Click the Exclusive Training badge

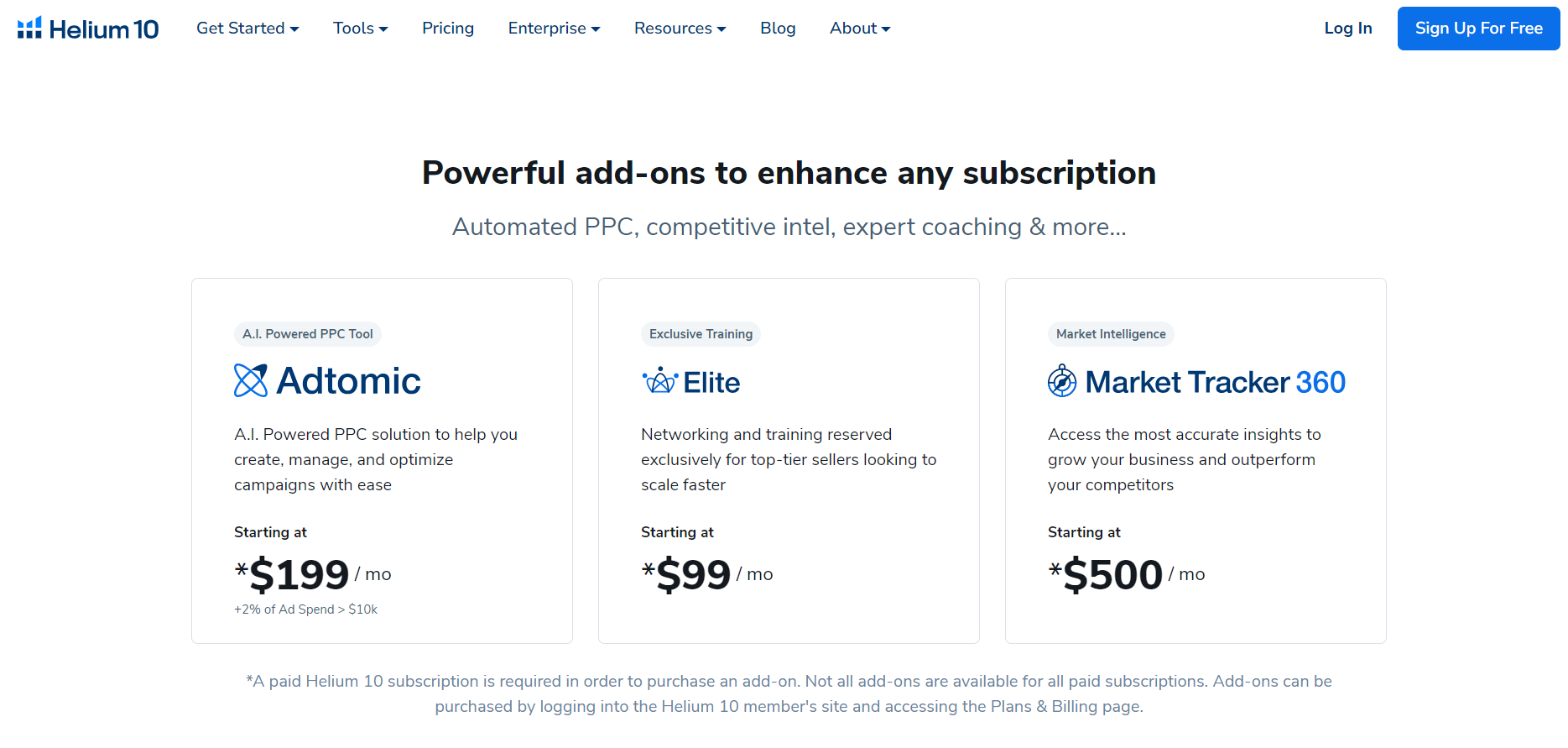point(701,333)
